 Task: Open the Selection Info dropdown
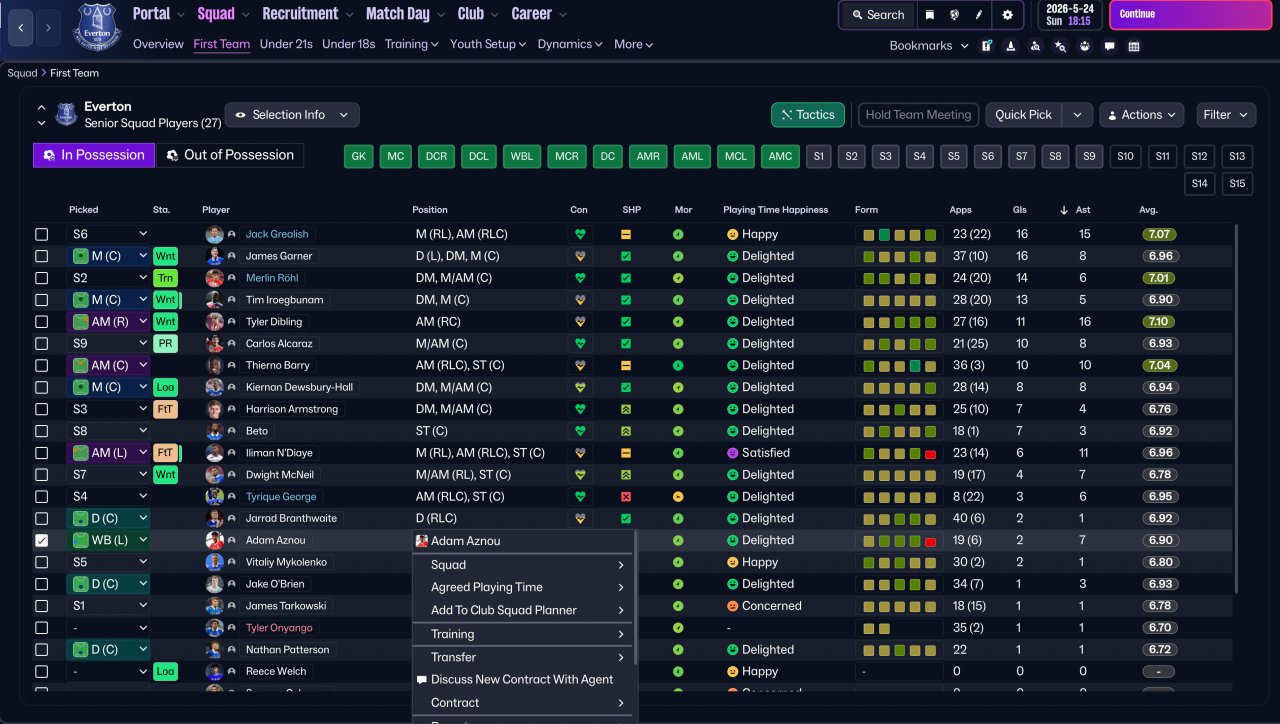point(291,115)
